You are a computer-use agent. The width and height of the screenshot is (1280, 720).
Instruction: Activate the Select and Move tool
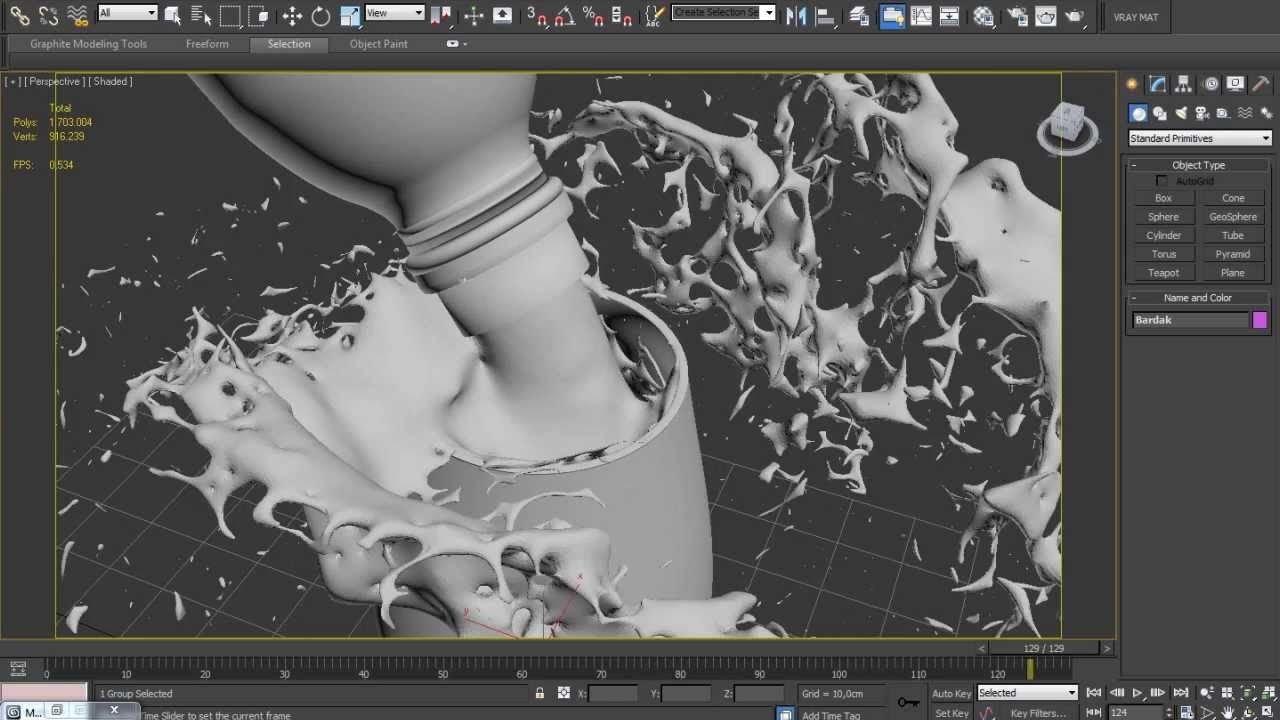[292, 15]
